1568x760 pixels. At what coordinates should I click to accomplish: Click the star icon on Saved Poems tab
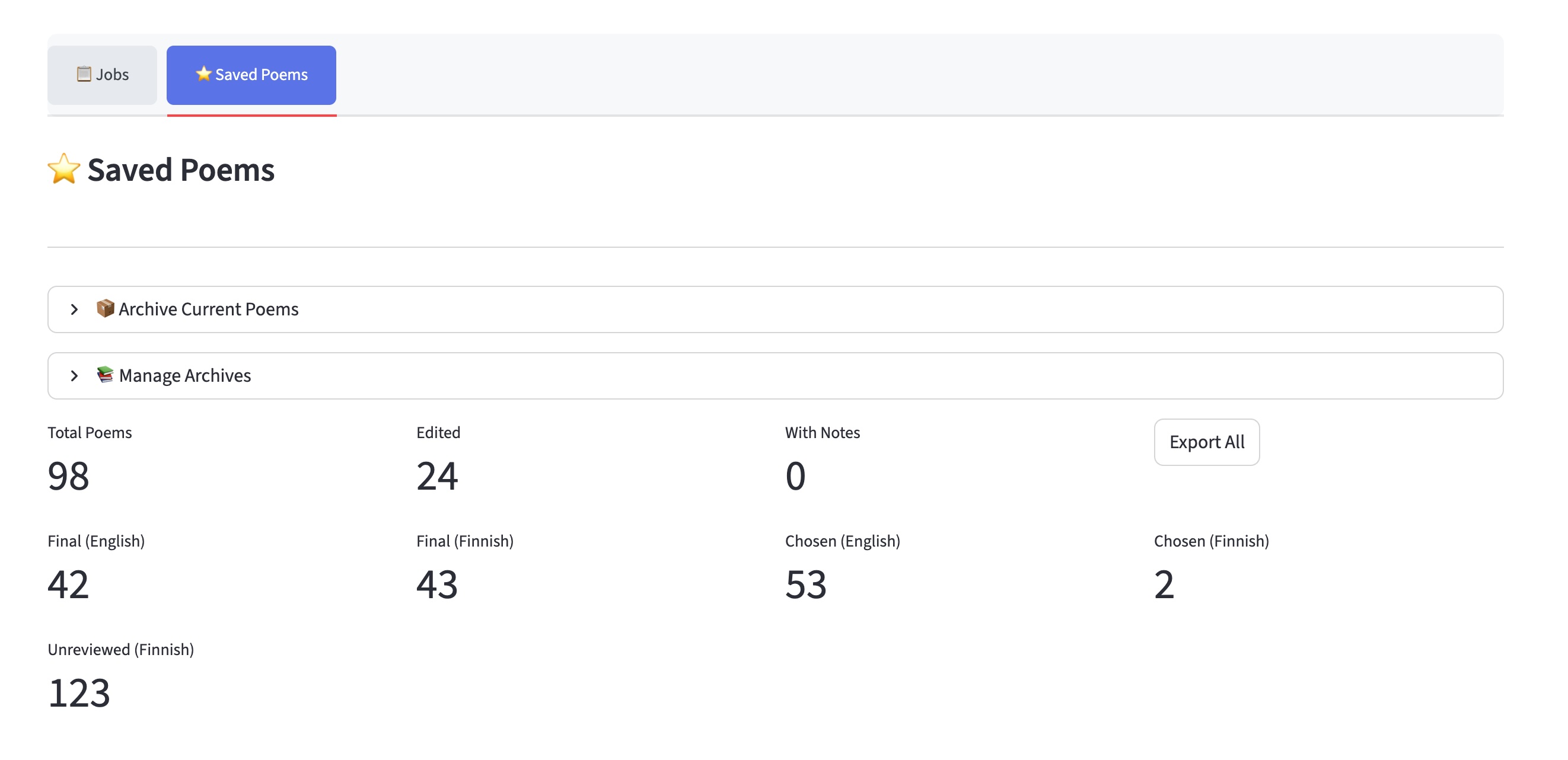203,74
